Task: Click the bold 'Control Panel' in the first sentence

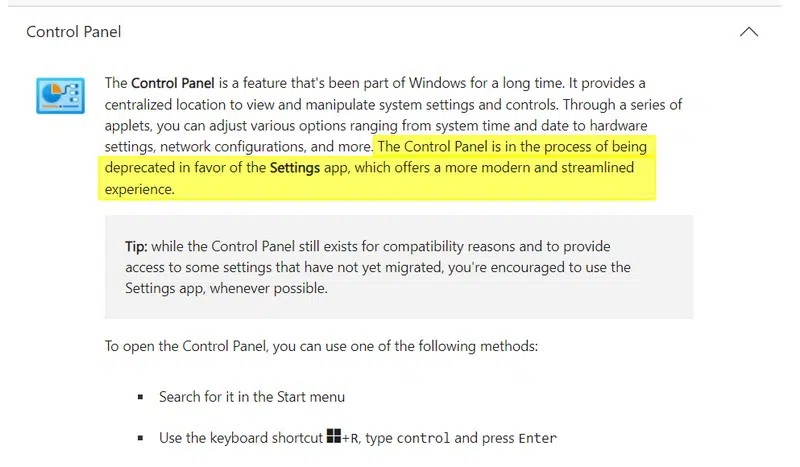Action: 168,83
